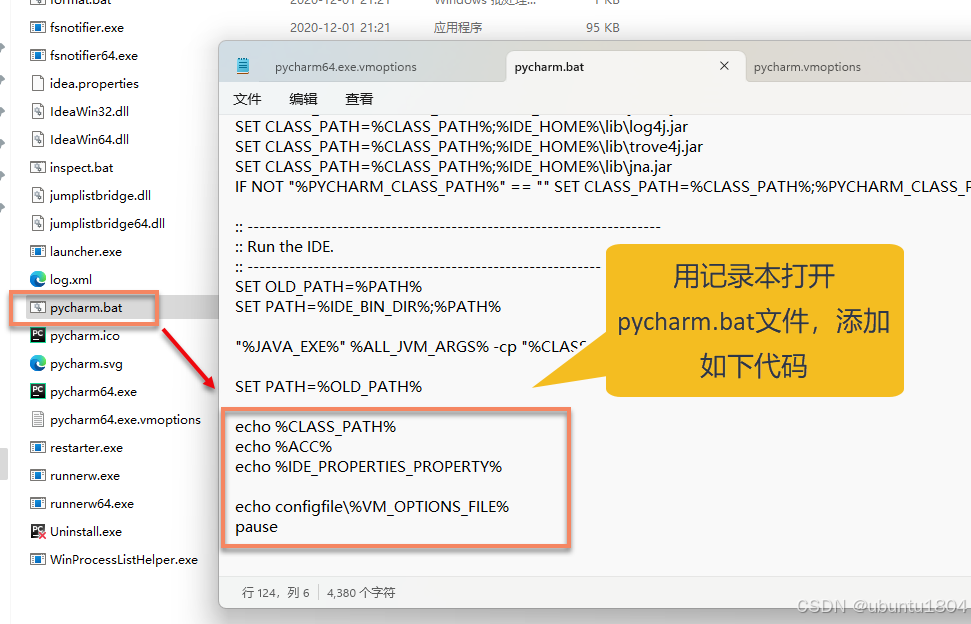971x624 pixels.
Task: Place cursor on the 'pause' line
Action: [x=256, y=527]
